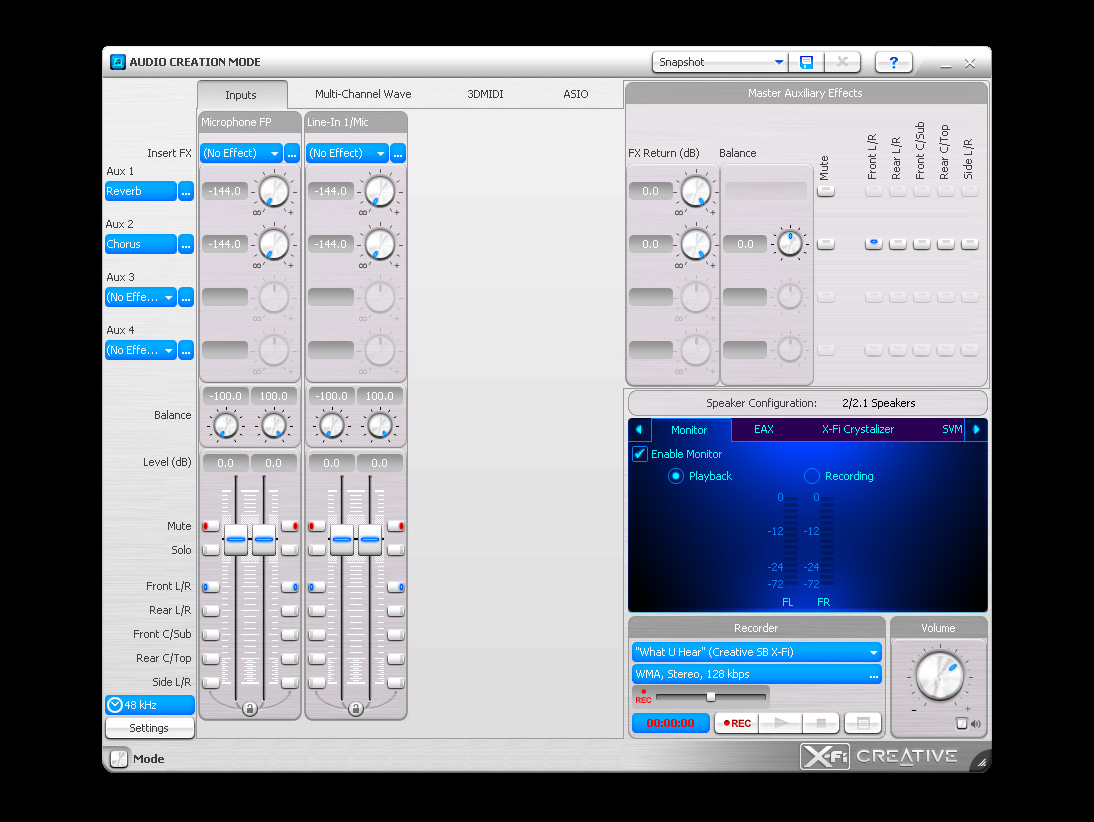Select the Recording radio button
Viewport: 1094px width, 822px height.
pos(811,476)
